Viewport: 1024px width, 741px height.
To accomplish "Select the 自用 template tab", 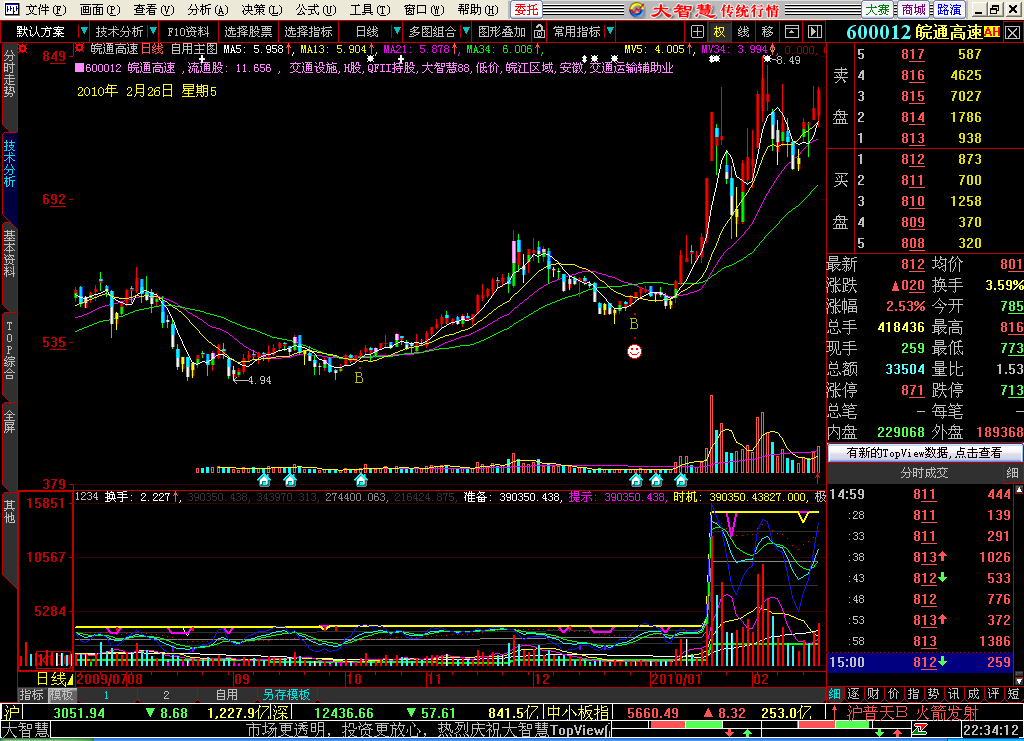I will (227, 695).
